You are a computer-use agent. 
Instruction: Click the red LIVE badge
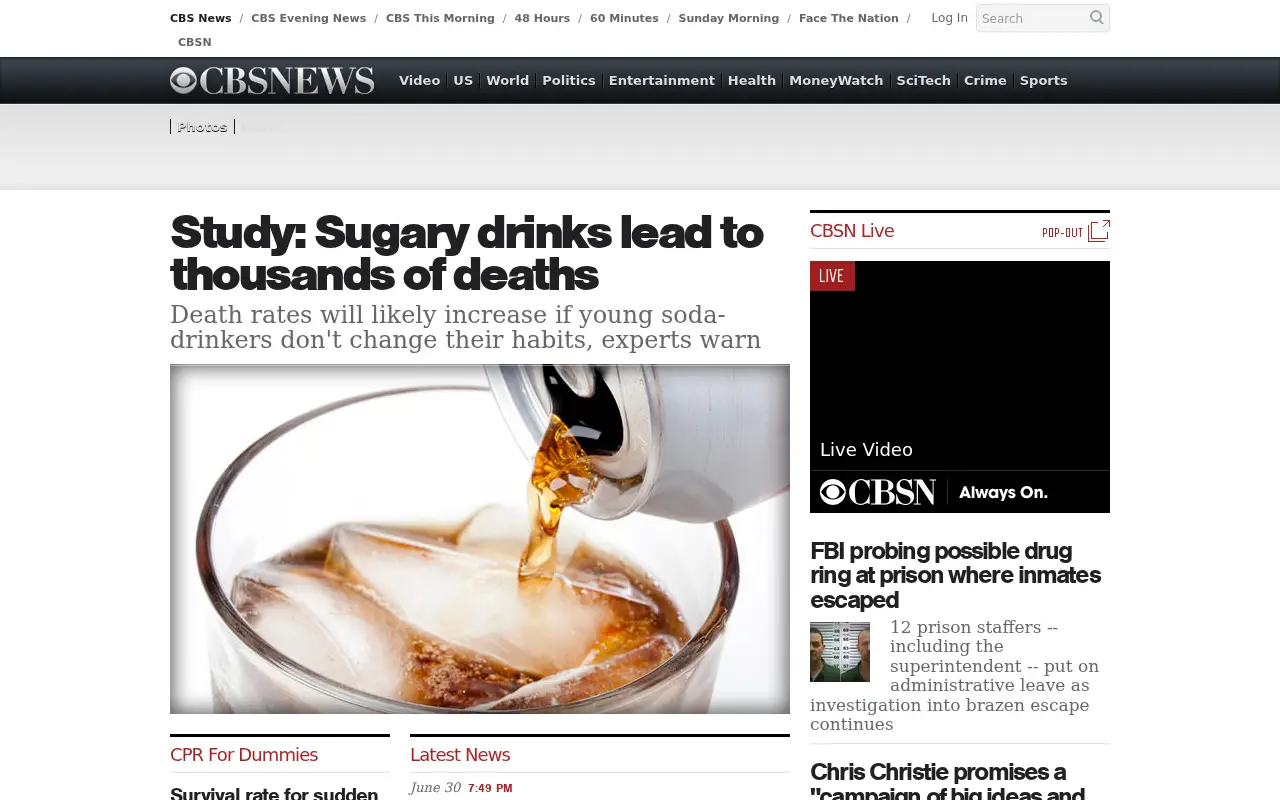point(832,276)
